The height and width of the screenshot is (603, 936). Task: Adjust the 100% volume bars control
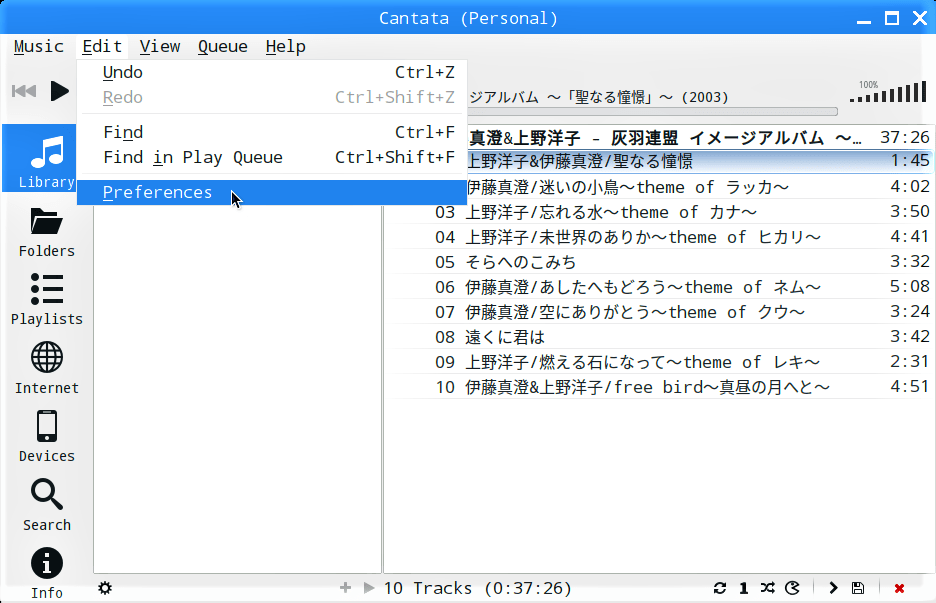(888, 92)
